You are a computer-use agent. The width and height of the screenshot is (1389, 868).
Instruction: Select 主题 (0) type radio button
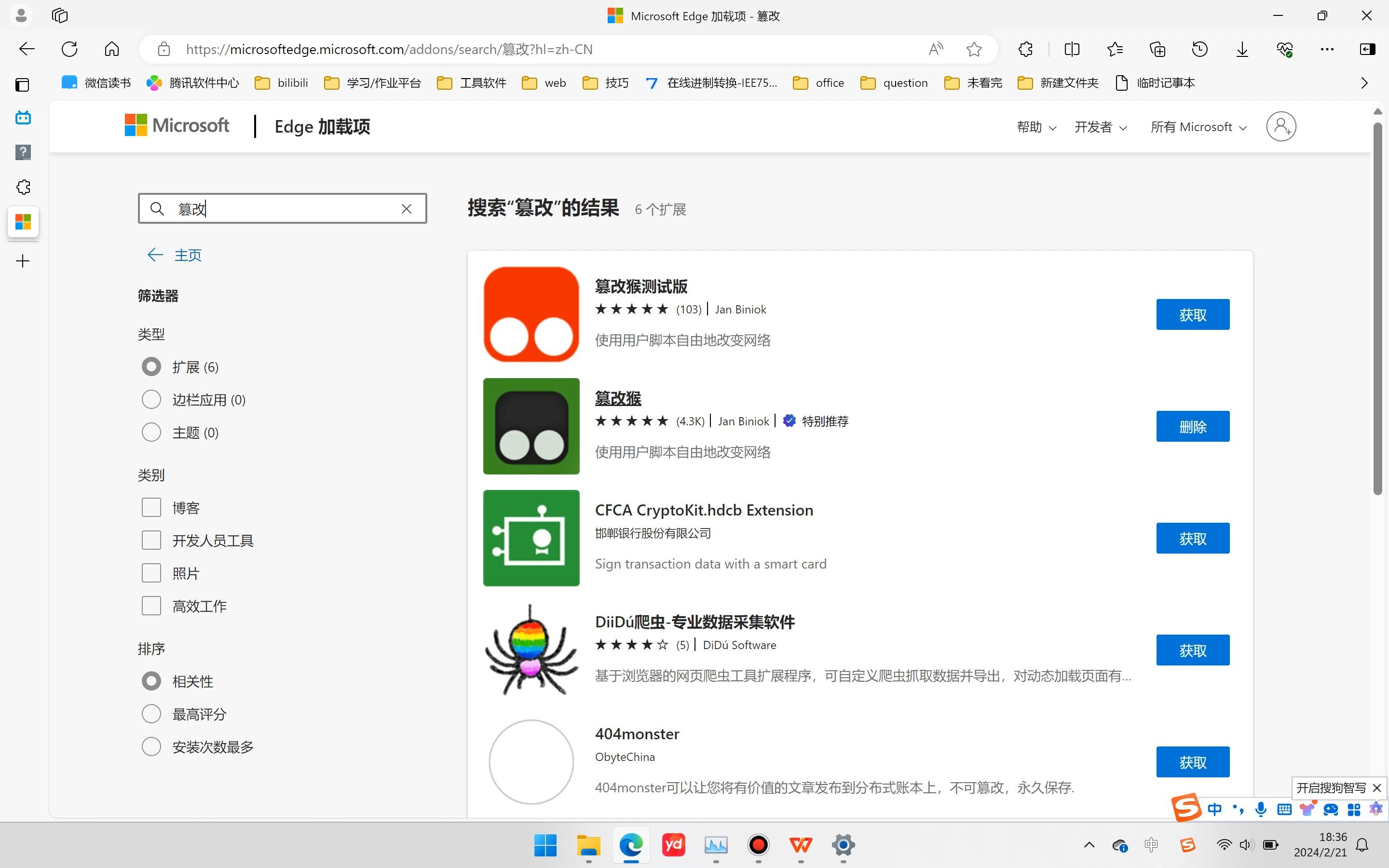coord(151,432)
